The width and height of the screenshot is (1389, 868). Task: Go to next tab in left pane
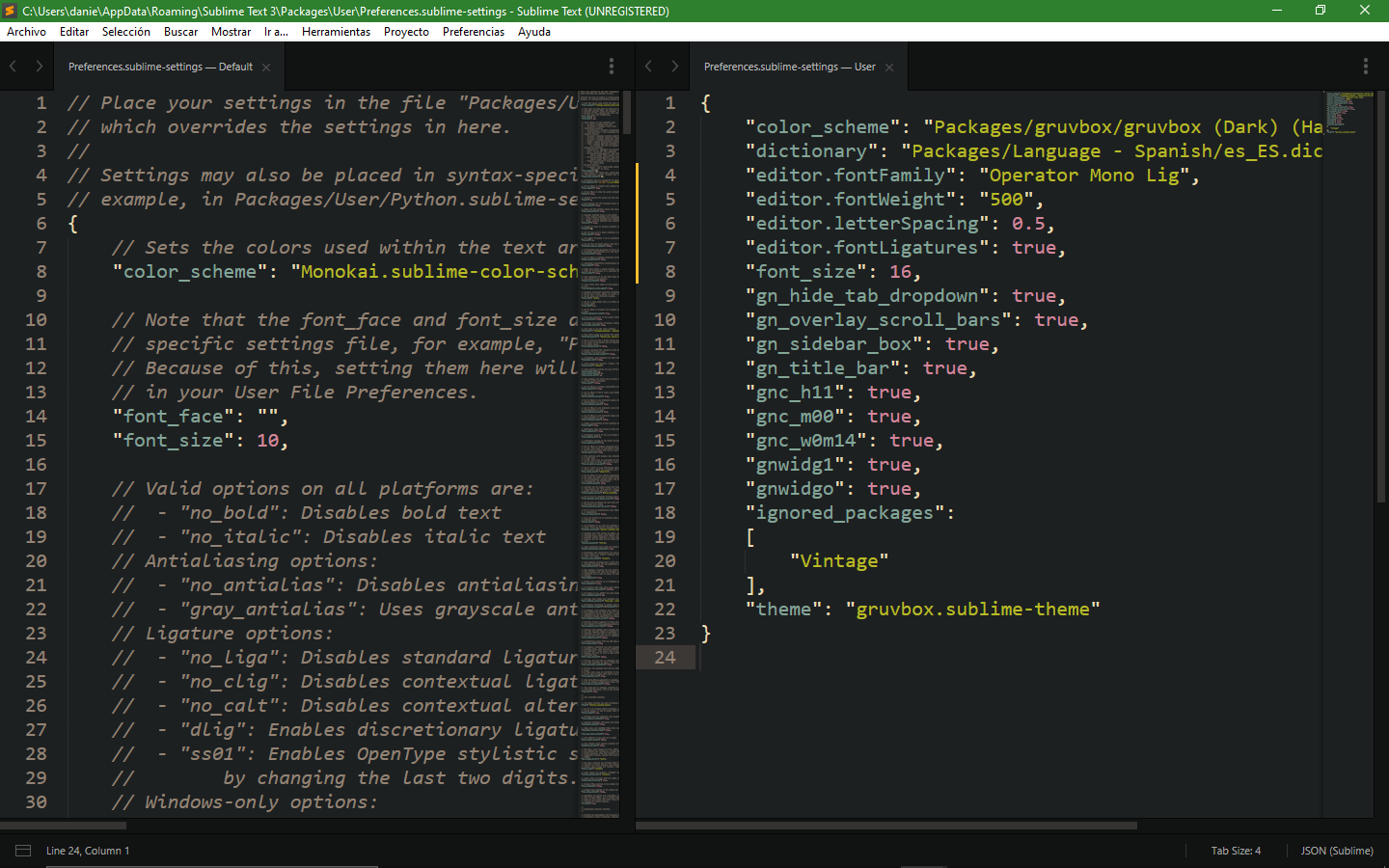click(40, 66)
